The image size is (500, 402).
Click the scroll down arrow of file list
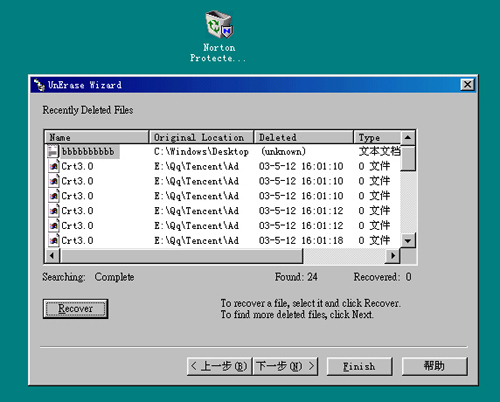click(x=408, y=240)
